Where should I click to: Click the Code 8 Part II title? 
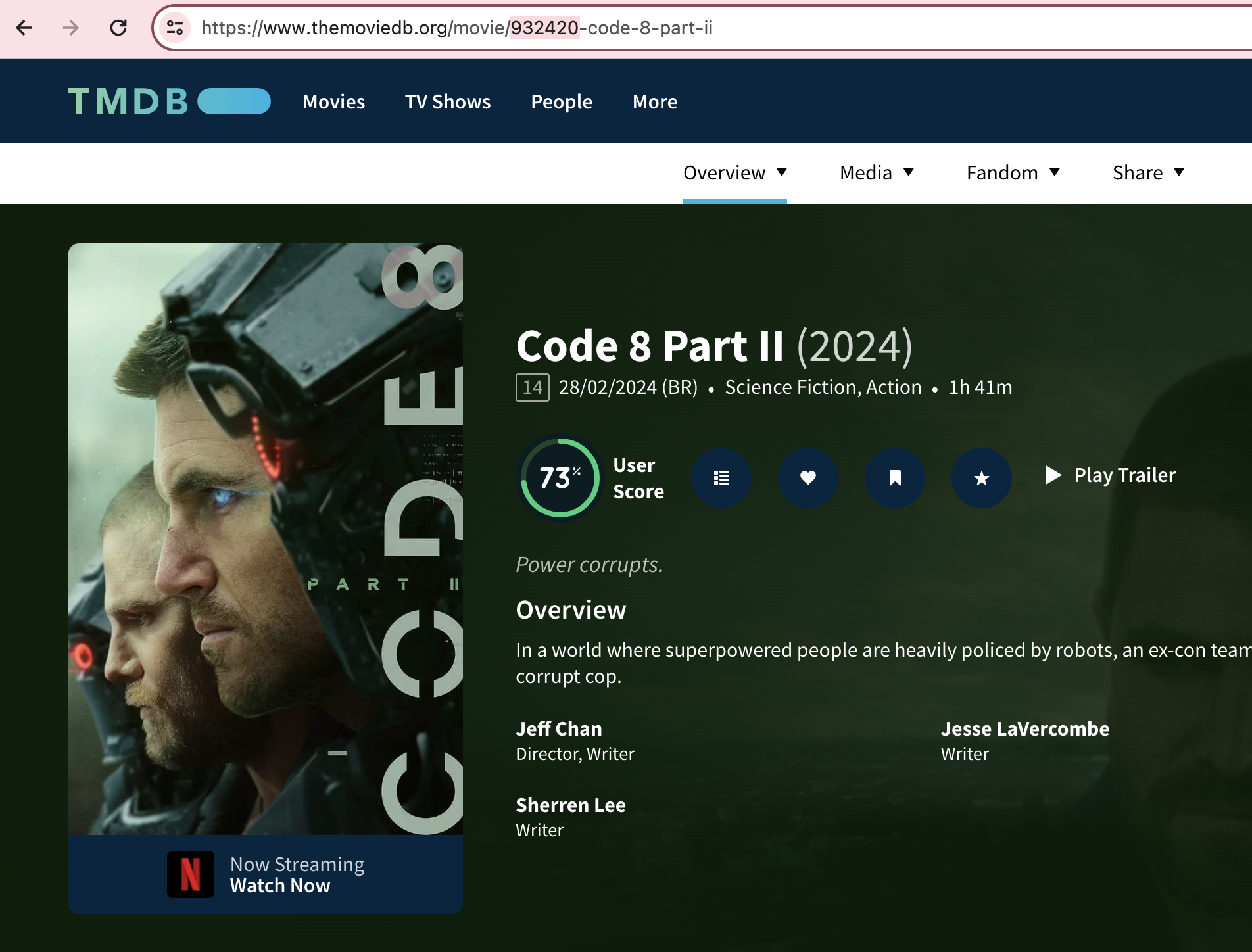pyautogui.click(x=650, y=346)
